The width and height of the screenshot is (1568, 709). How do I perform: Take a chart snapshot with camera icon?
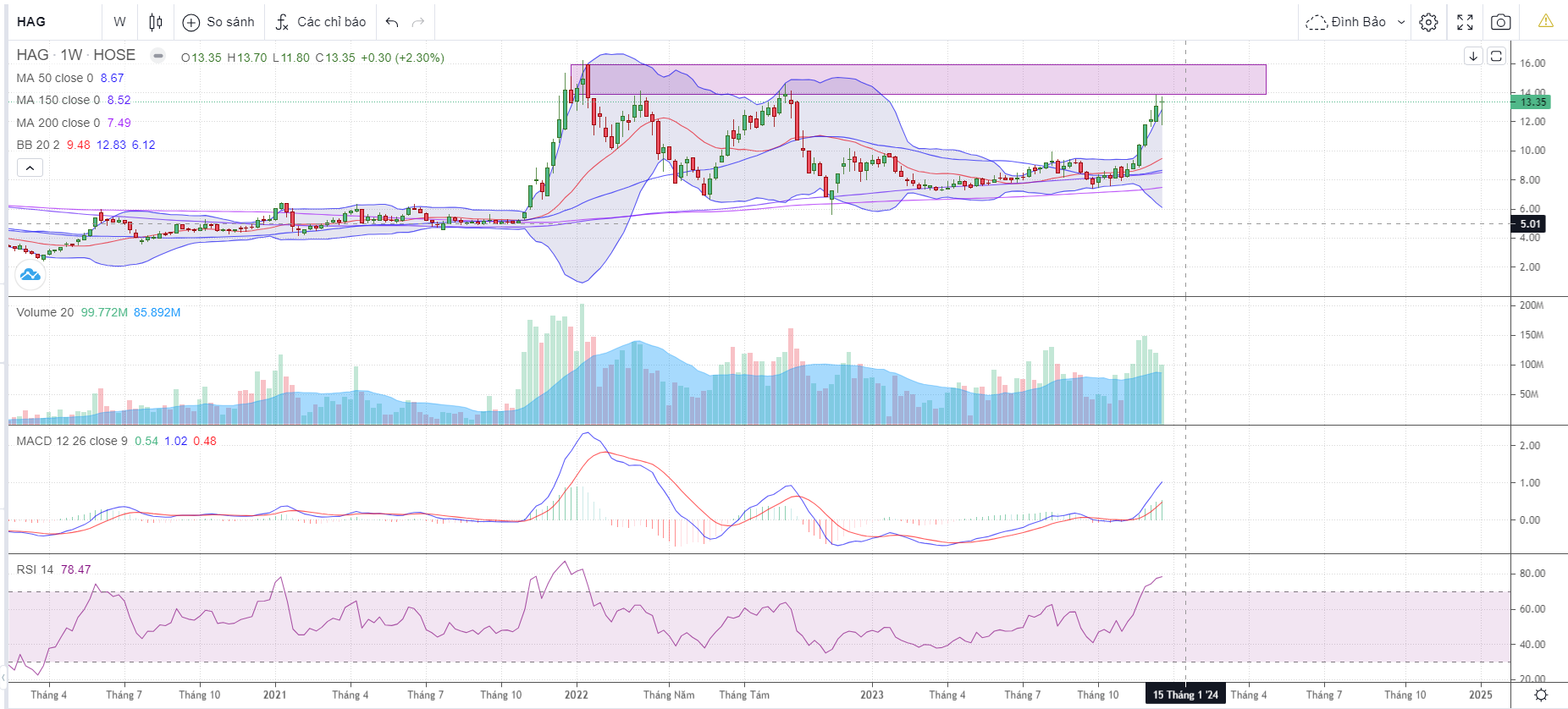[1500, 22]
